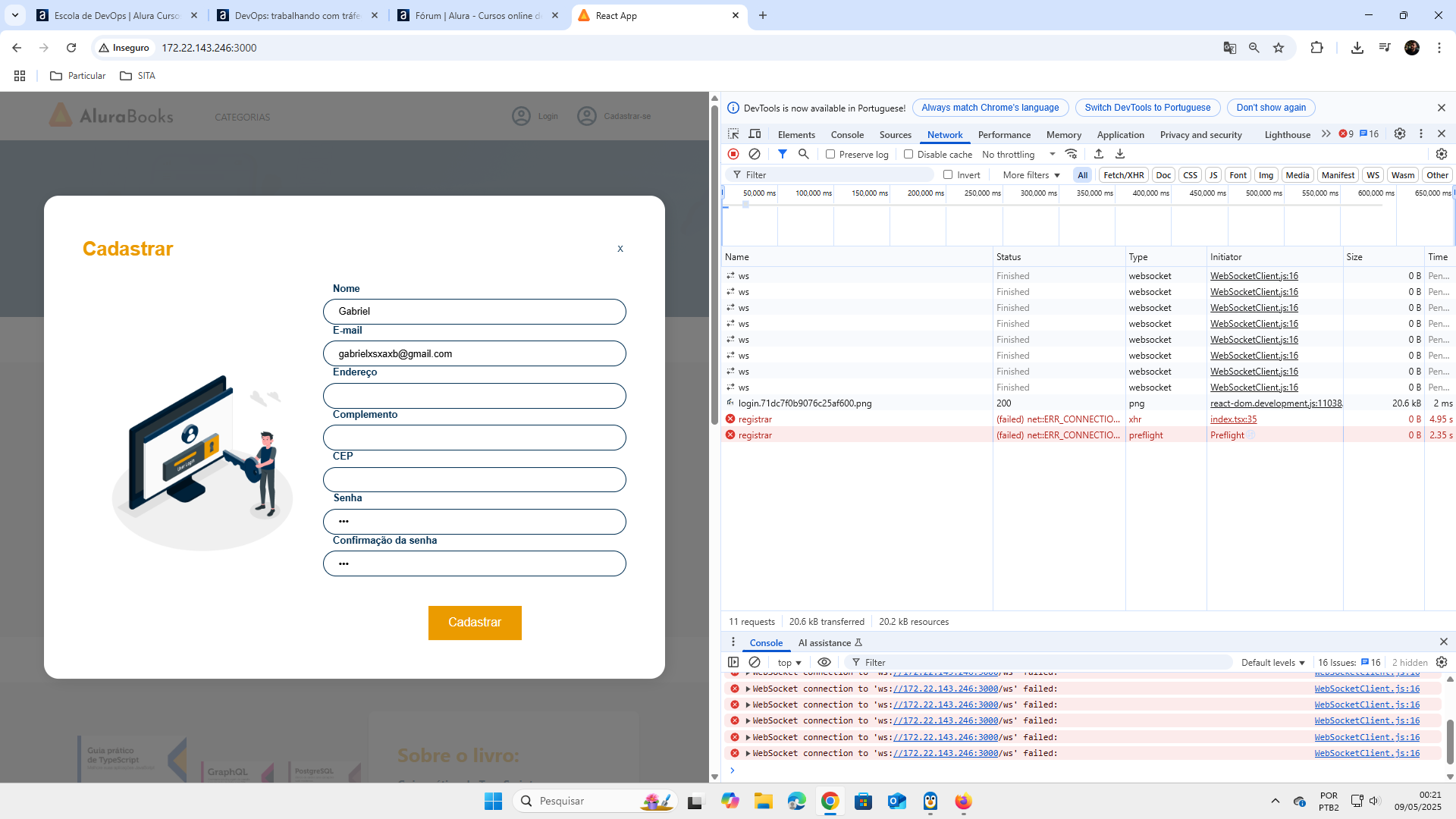Screen dimensions: 1456x819
Task: Toggle the network filter funnel icon
Action: click(x=783, y=154)
